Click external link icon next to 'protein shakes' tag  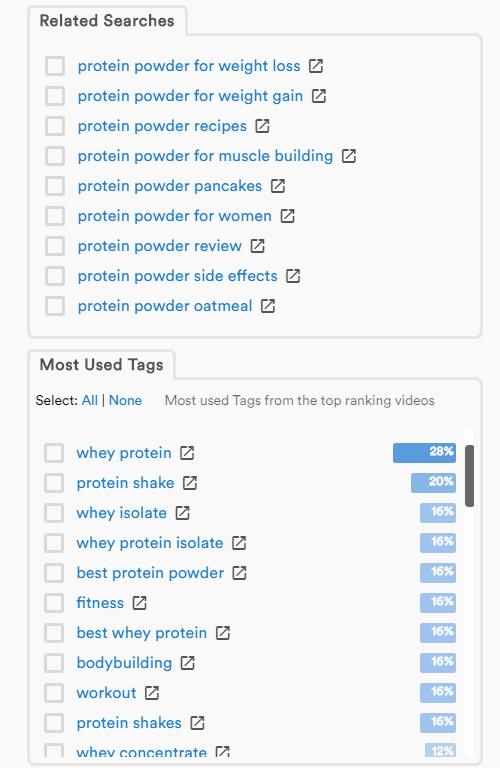click(197, 723)
